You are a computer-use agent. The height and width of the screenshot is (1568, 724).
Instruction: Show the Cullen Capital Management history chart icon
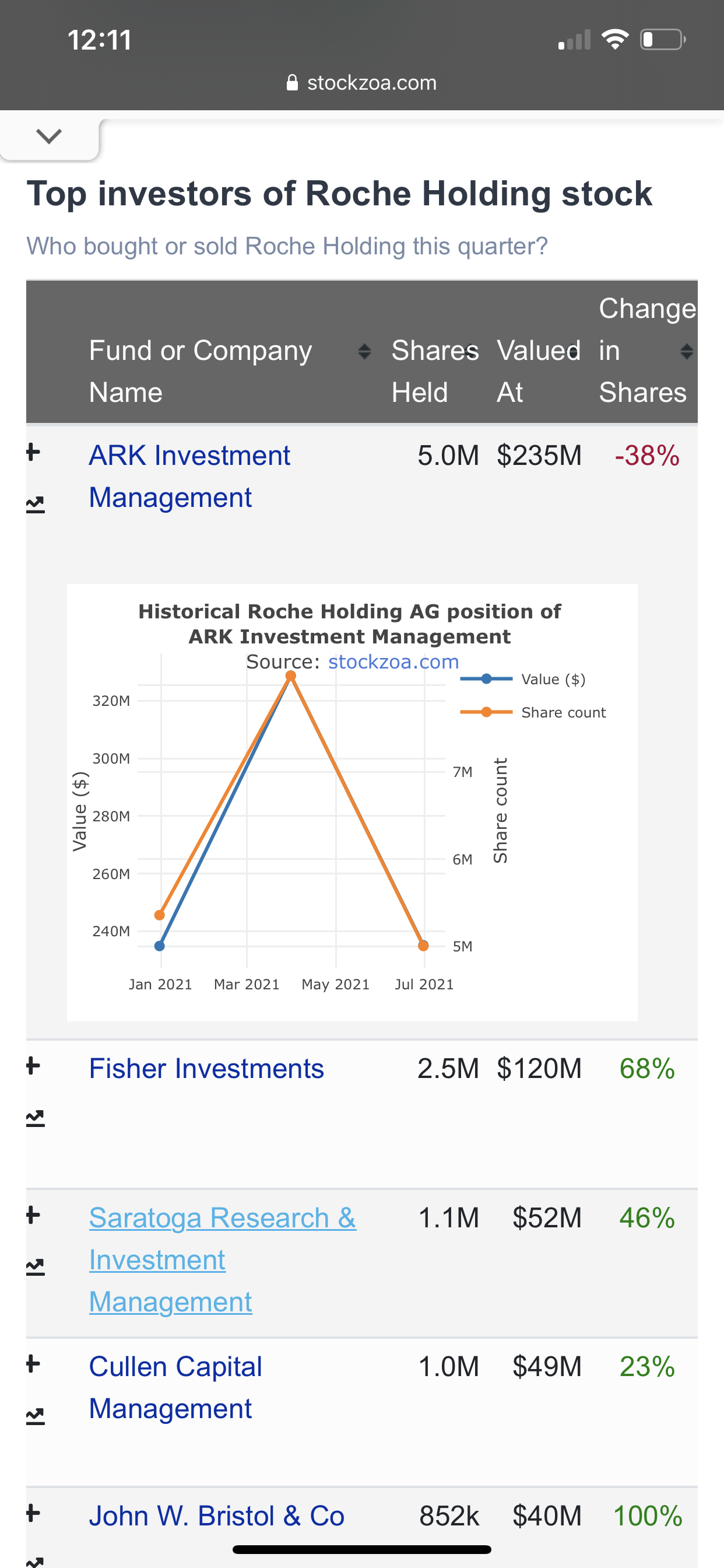pos(36,1416)
